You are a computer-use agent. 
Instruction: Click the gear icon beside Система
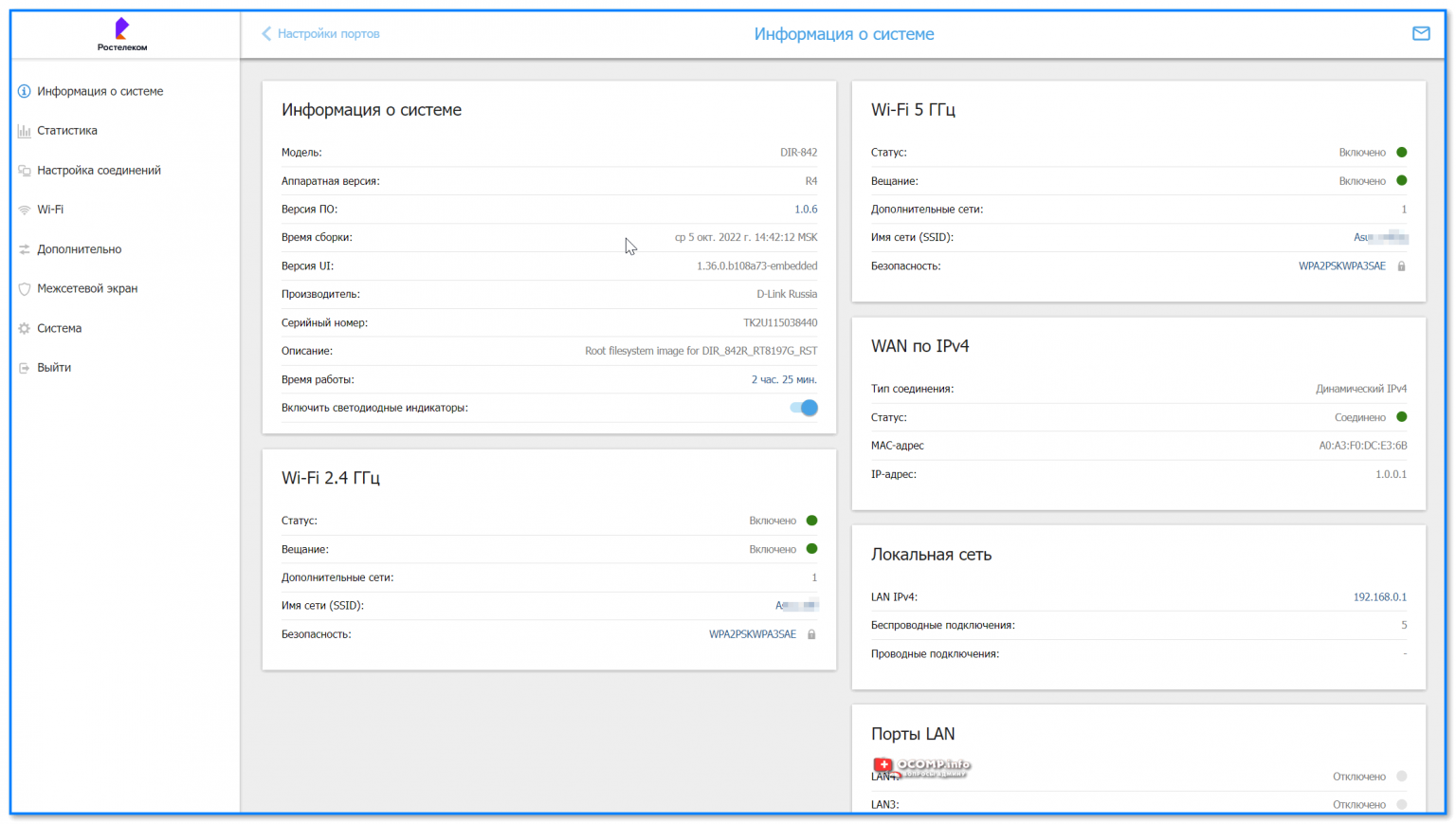click(x=25, y=328)
